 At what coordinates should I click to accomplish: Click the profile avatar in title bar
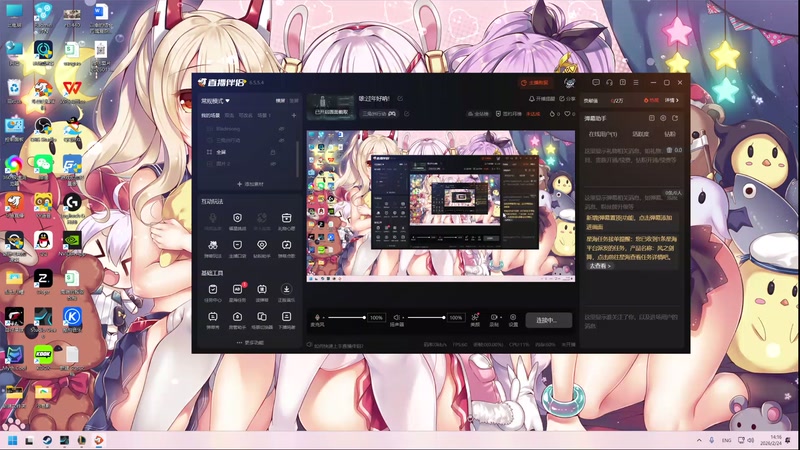click(569, 82)
